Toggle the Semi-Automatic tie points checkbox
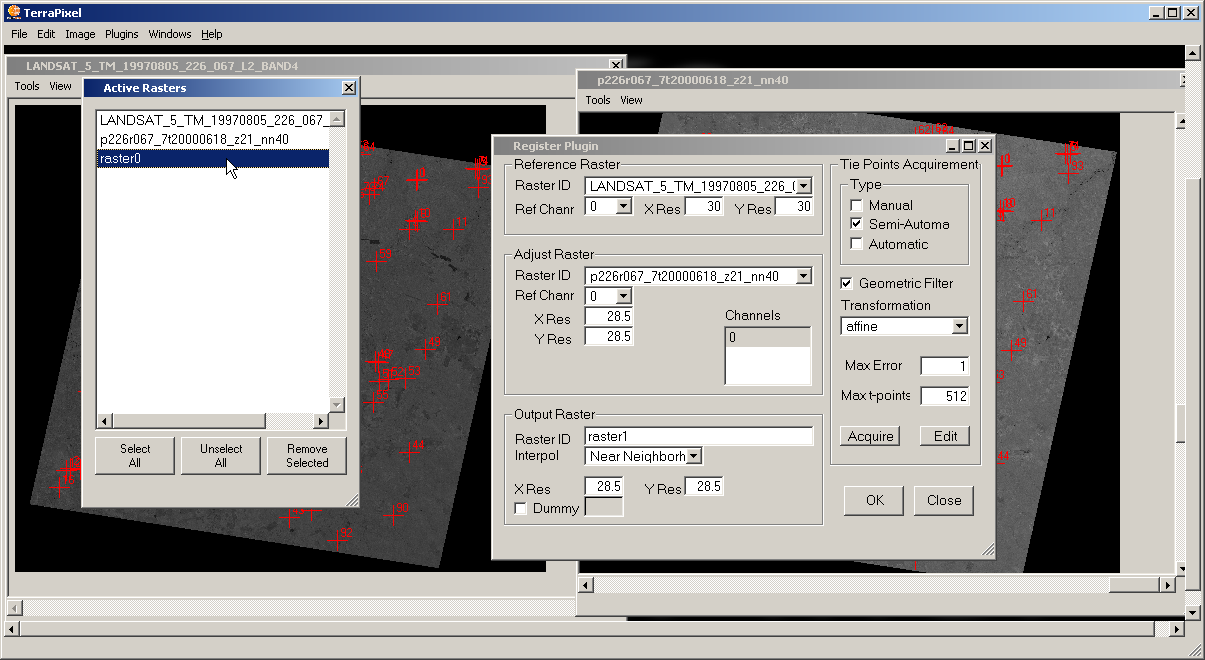Viewport: 1205px width, 660px height. click(856, 225)
